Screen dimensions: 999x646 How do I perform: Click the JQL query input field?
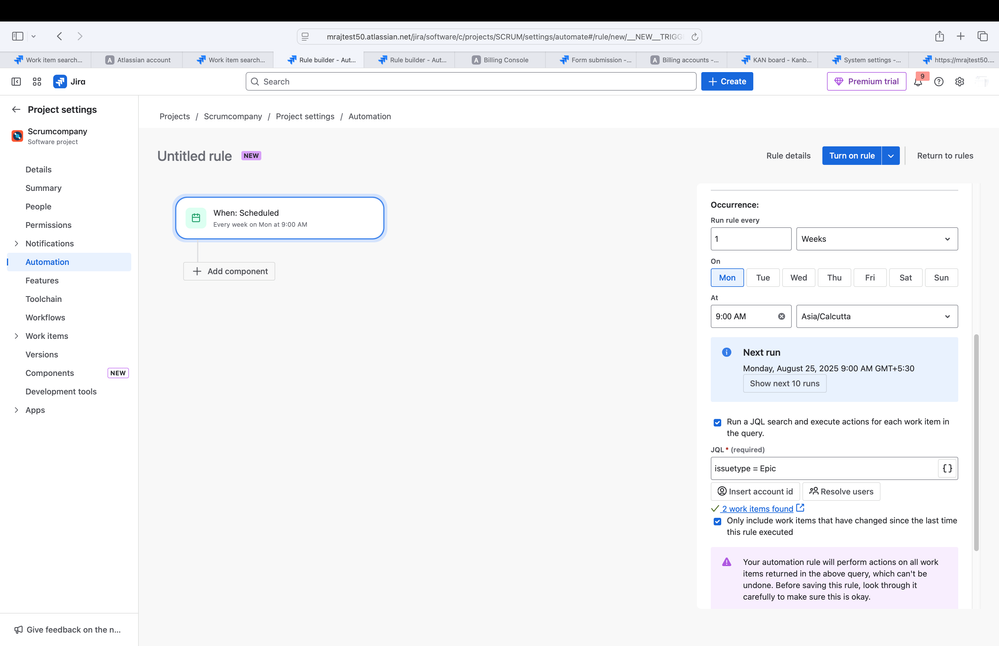click(x=824, y=468)
